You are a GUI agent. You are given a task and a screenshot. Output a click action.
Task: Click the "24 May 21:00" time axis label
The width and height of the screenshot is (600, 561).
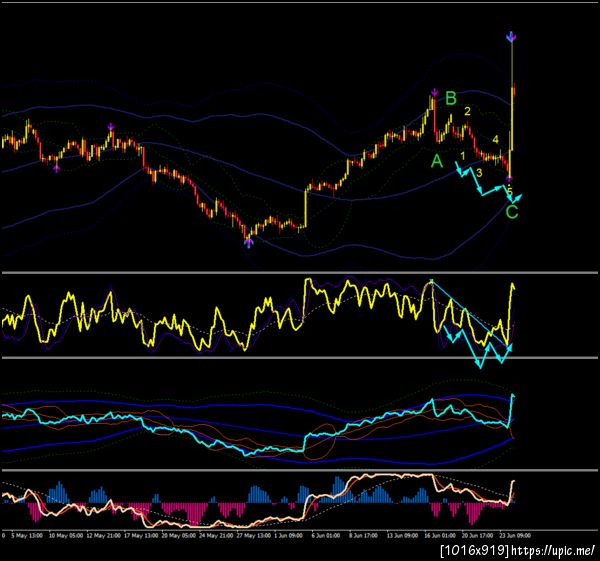pos(215,535)
